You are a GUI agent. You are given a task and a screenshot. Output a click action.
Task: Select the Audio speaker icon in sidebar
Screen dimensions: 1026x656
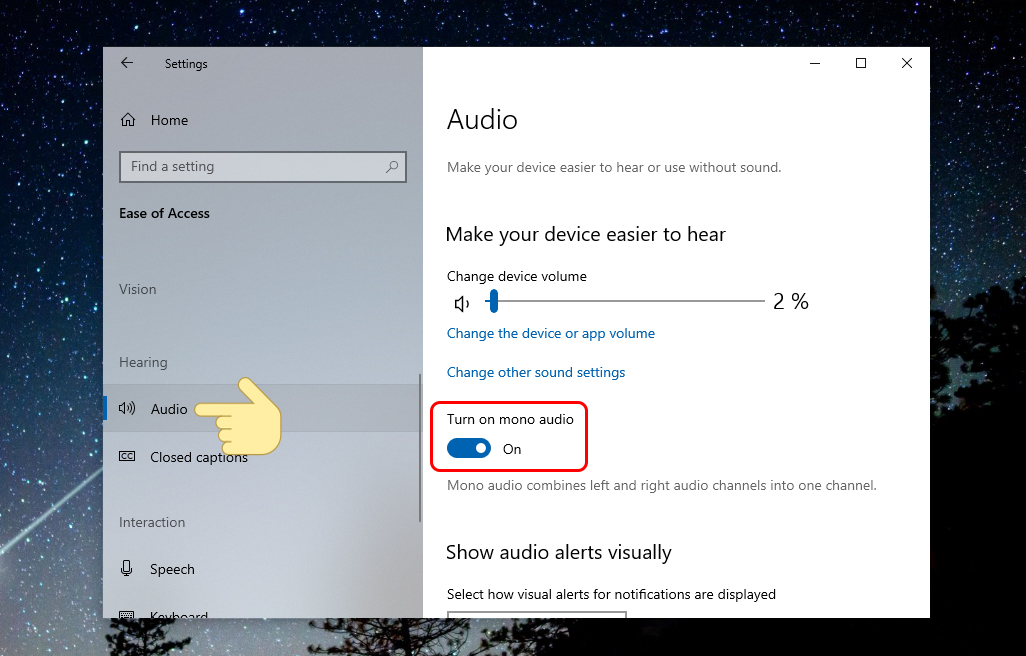tap(126, 408)
